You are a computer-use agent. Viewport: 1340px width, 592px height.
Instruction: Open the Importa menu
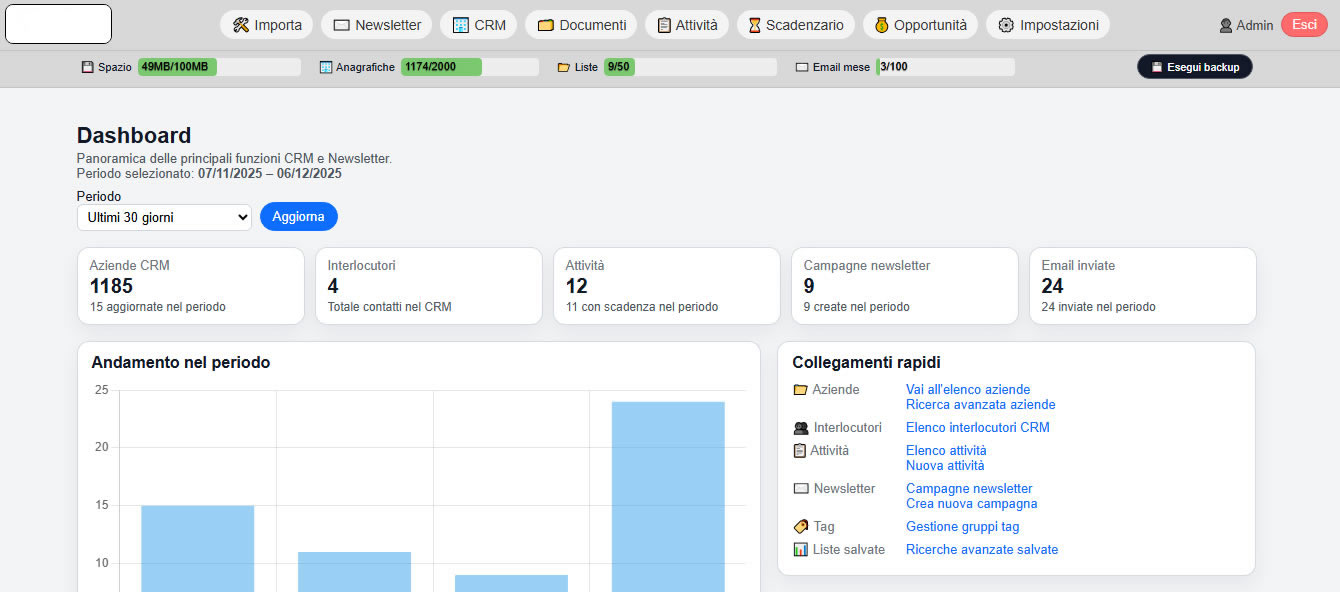pos(267,25)
